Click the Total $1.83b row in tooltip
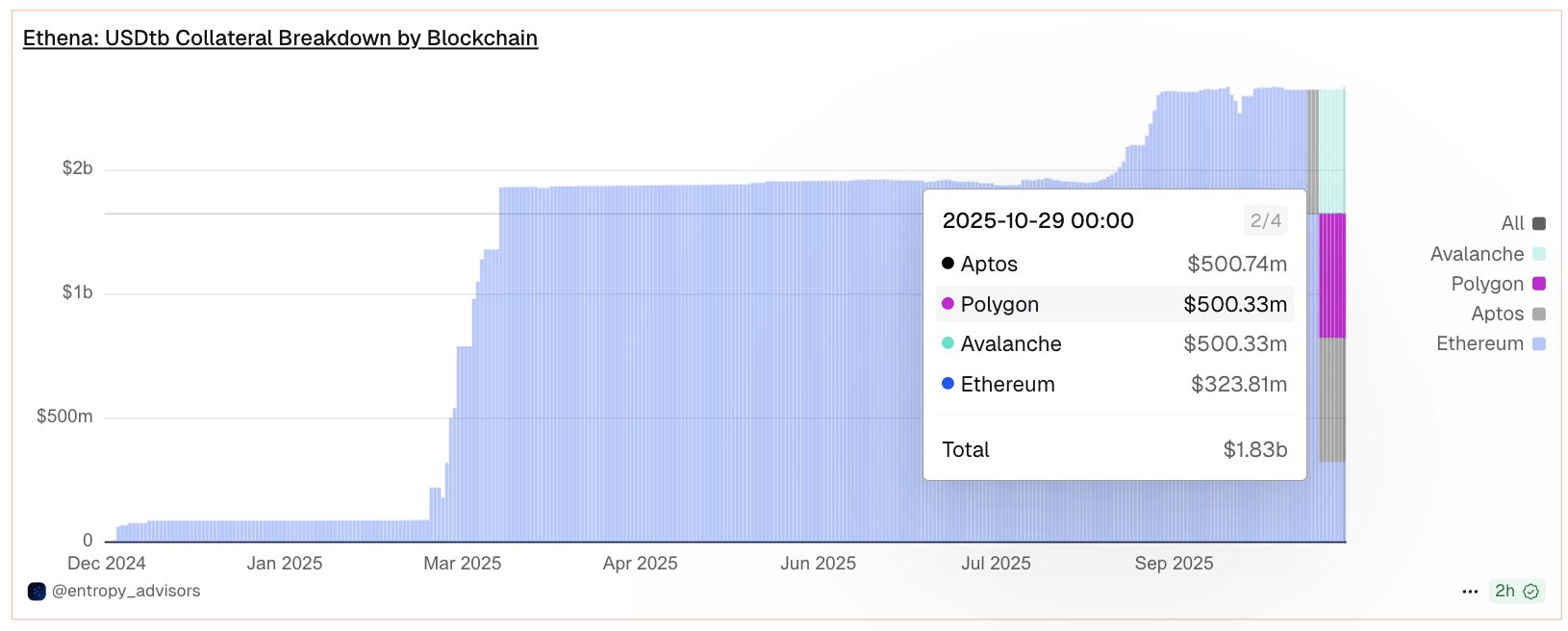Screen dimensions: 1568x631 (1114, 449)
